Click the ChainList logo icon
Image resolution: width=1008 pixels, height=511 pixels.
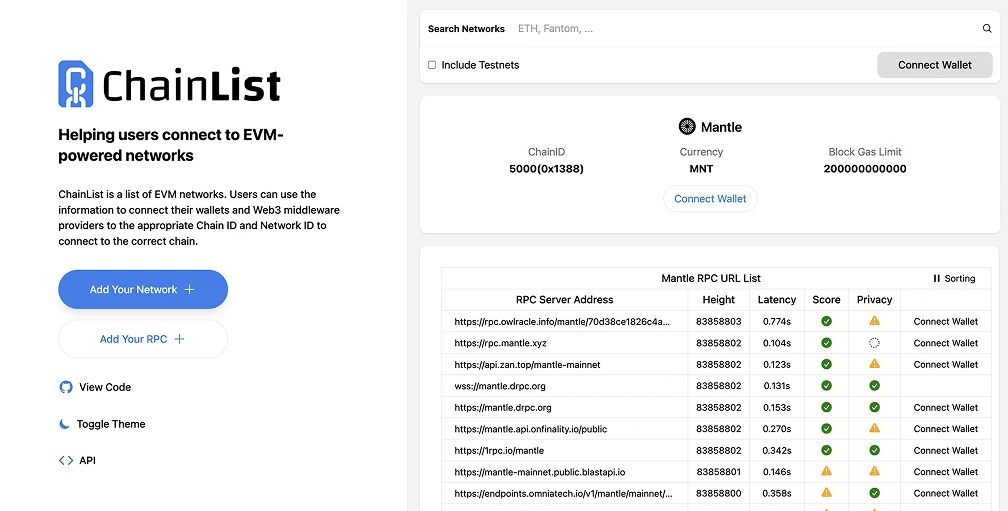(76, 84)
